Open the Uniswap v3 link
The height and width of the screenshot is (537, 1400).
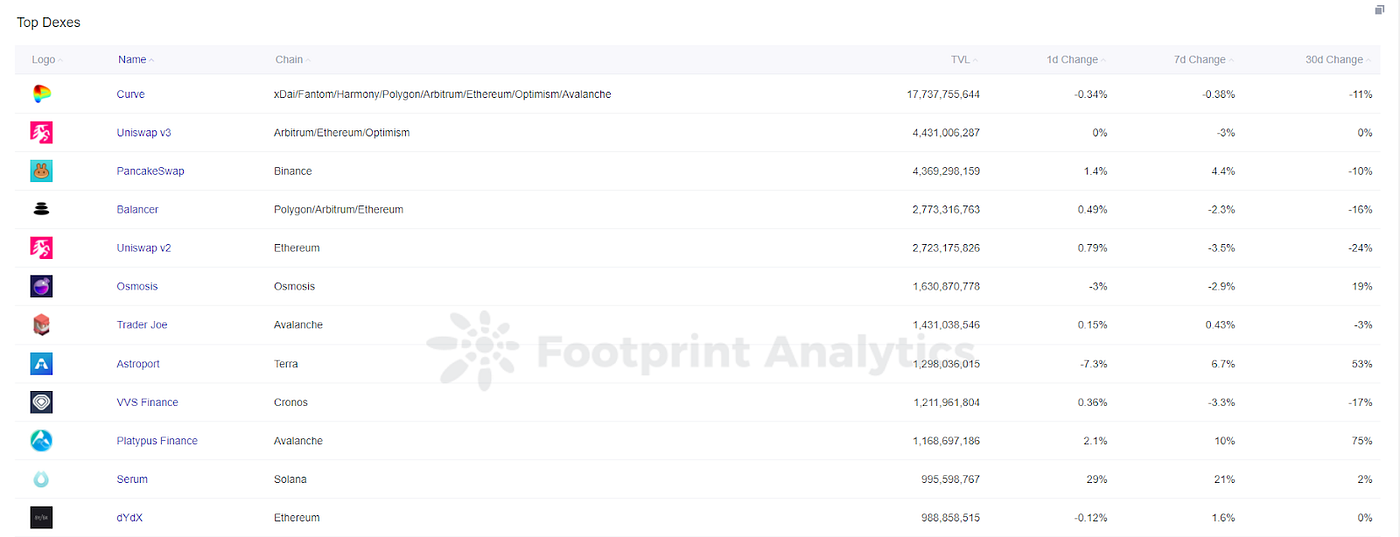tap(144, 132)
